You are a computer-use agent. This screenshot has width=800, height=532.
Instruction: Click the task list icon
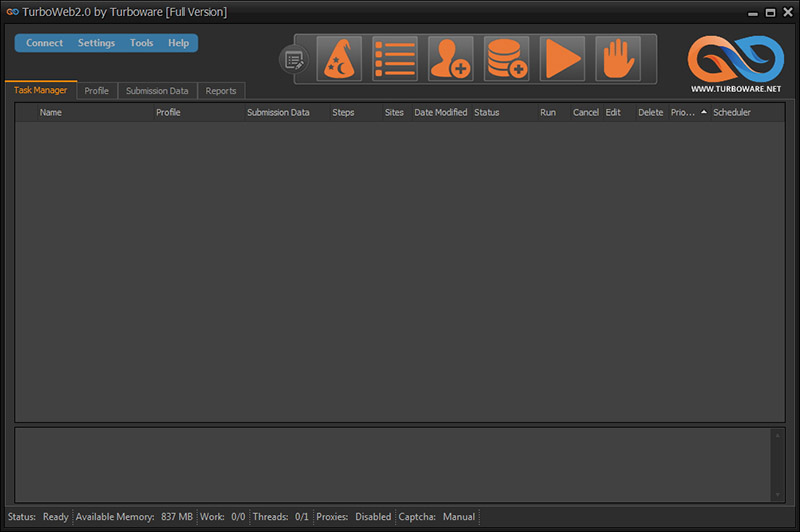pyautogui.click(x=395, y=59)
